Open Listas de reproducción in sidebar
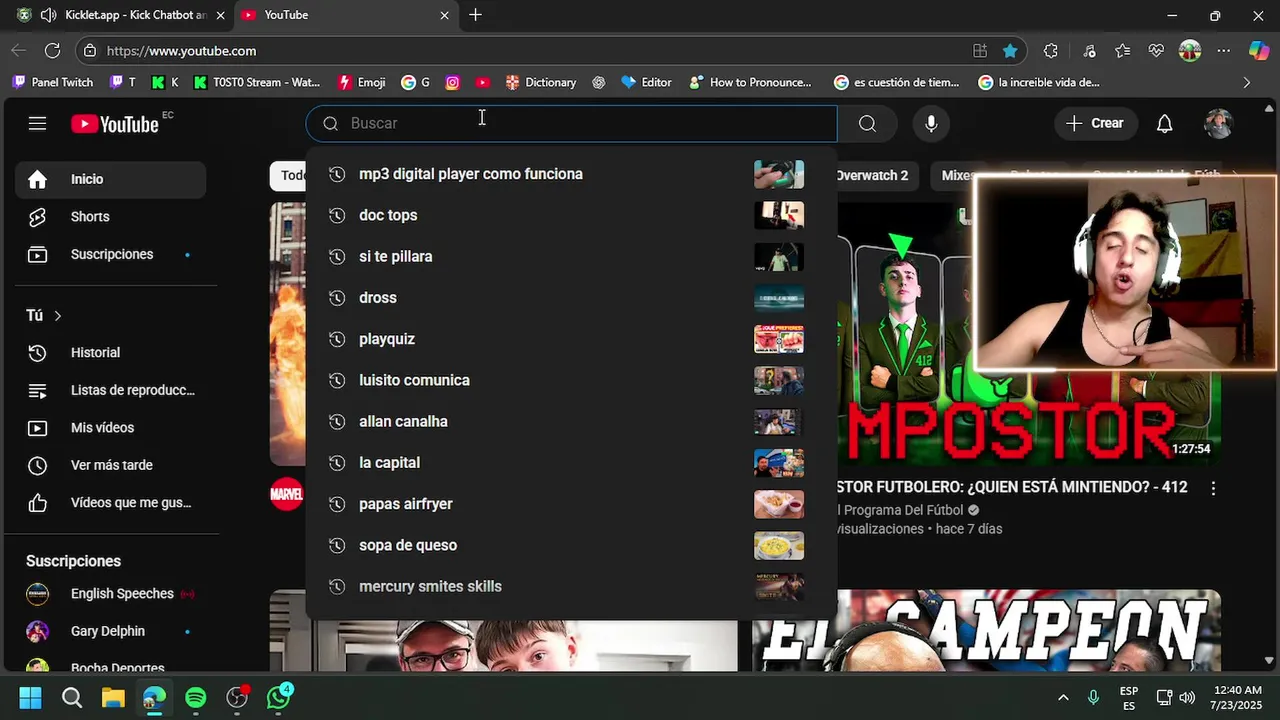 (x=110, y=390)
